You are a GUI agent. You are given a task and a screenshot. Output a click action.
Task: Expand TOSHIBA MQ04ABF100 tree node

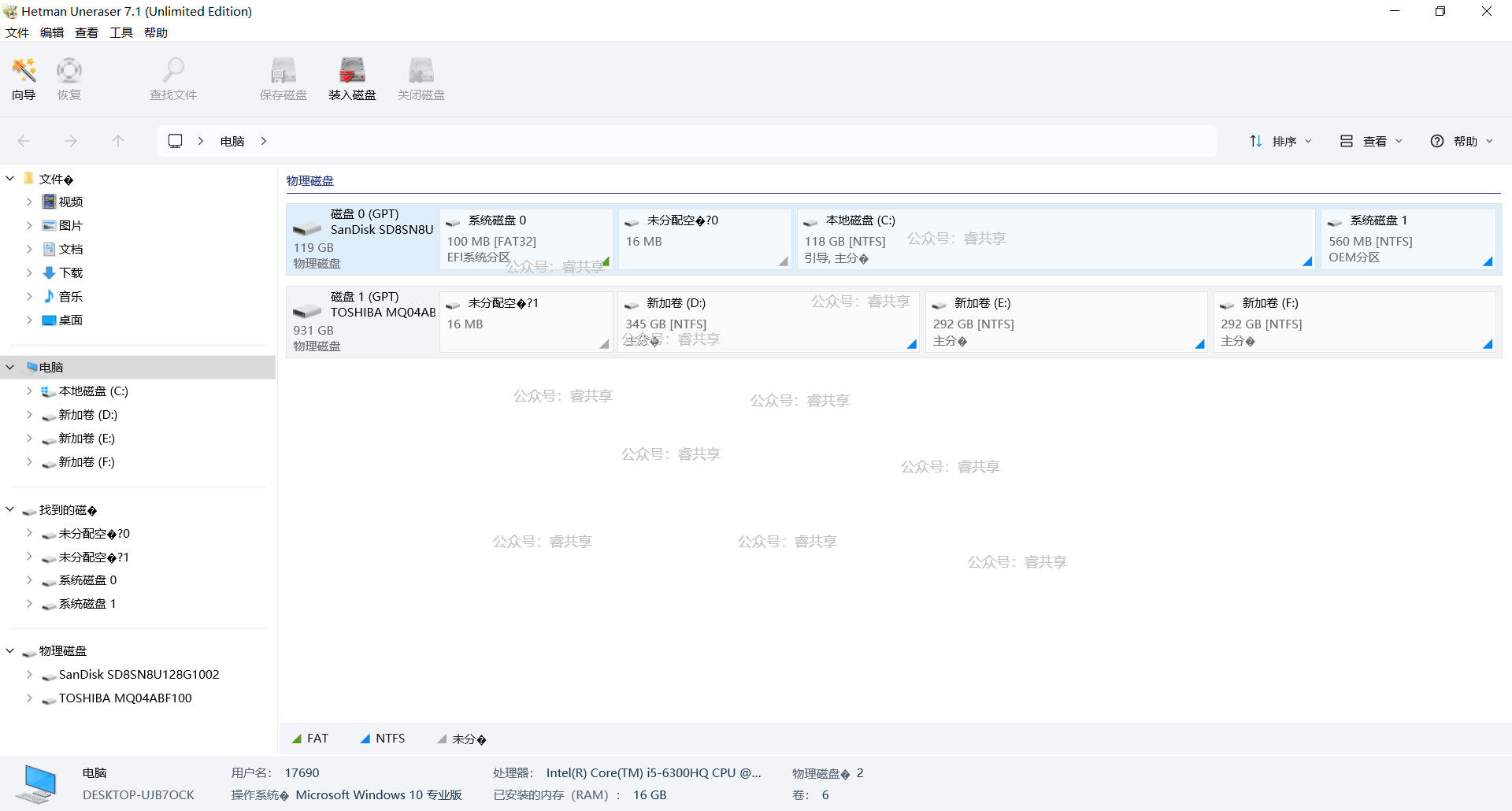(x=29, y=698)
